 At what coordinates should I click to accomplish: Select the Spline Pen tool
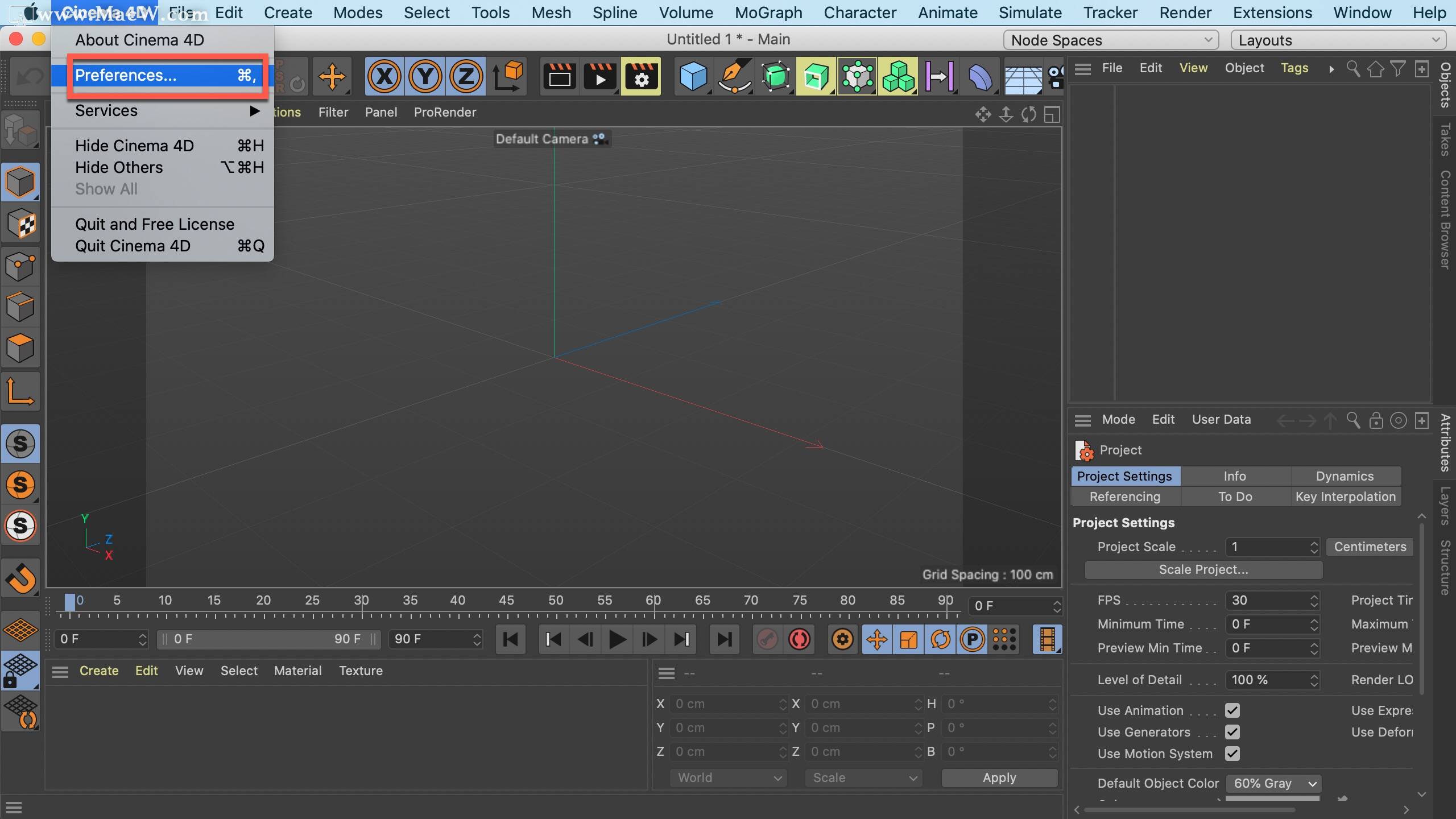(734, 76)
